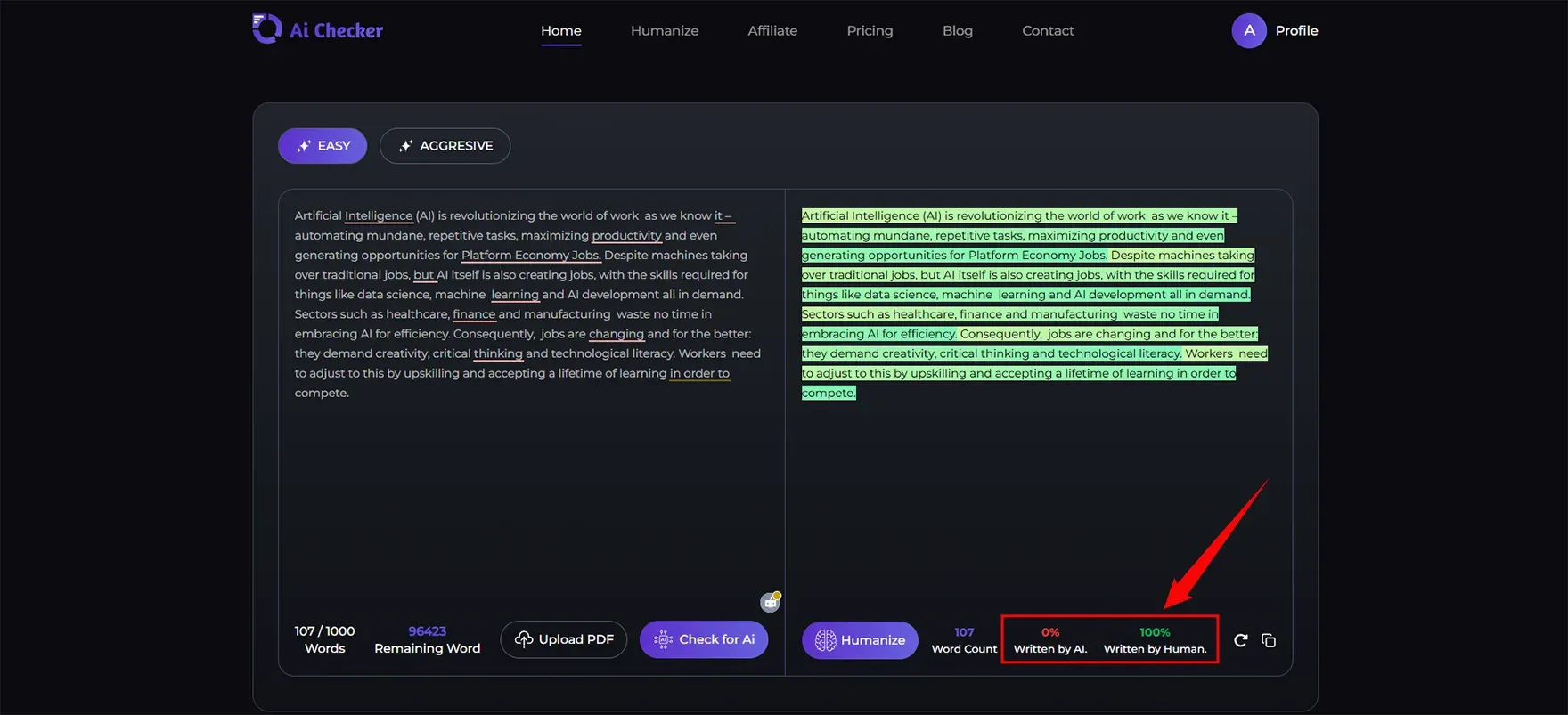Open the Profile link
The height and width of the screenshot is (715, 1568).
pyautogui.click(x=1296, y=30)
